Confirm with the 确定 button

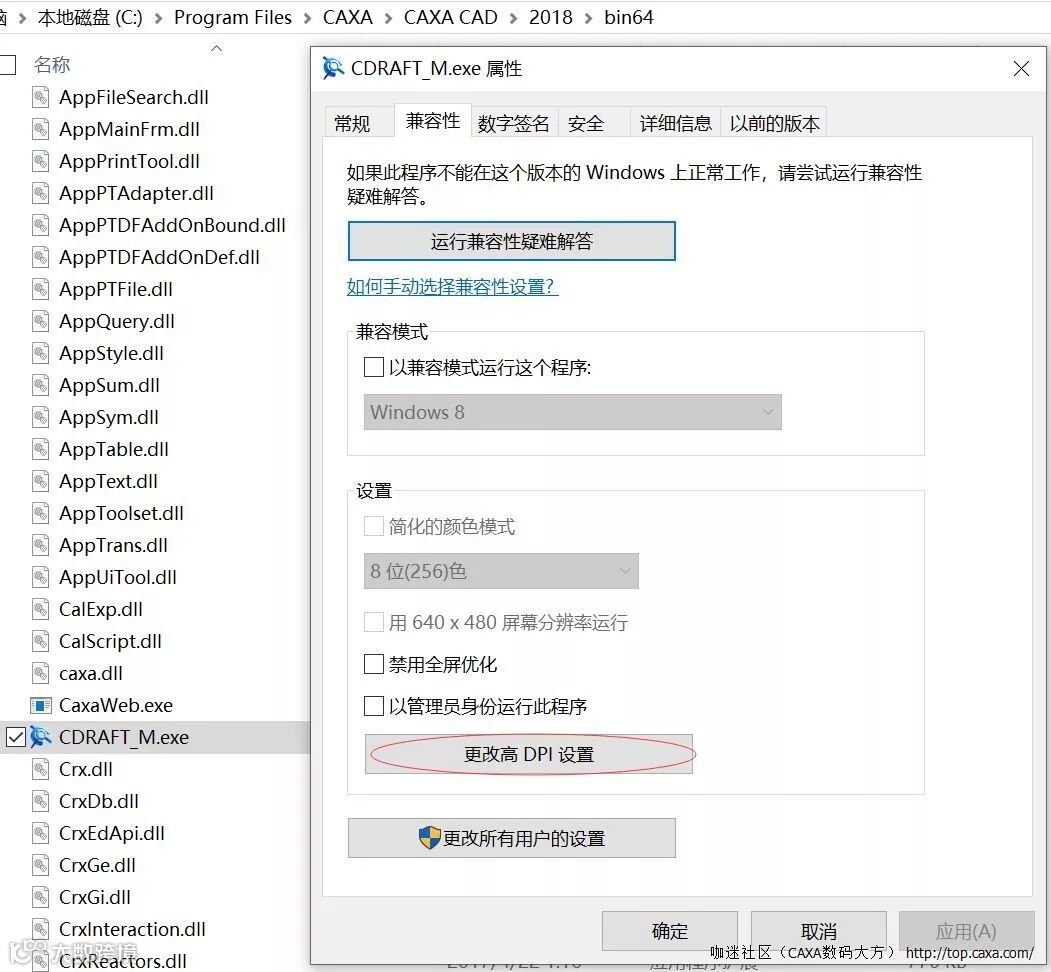click(670, 930)
